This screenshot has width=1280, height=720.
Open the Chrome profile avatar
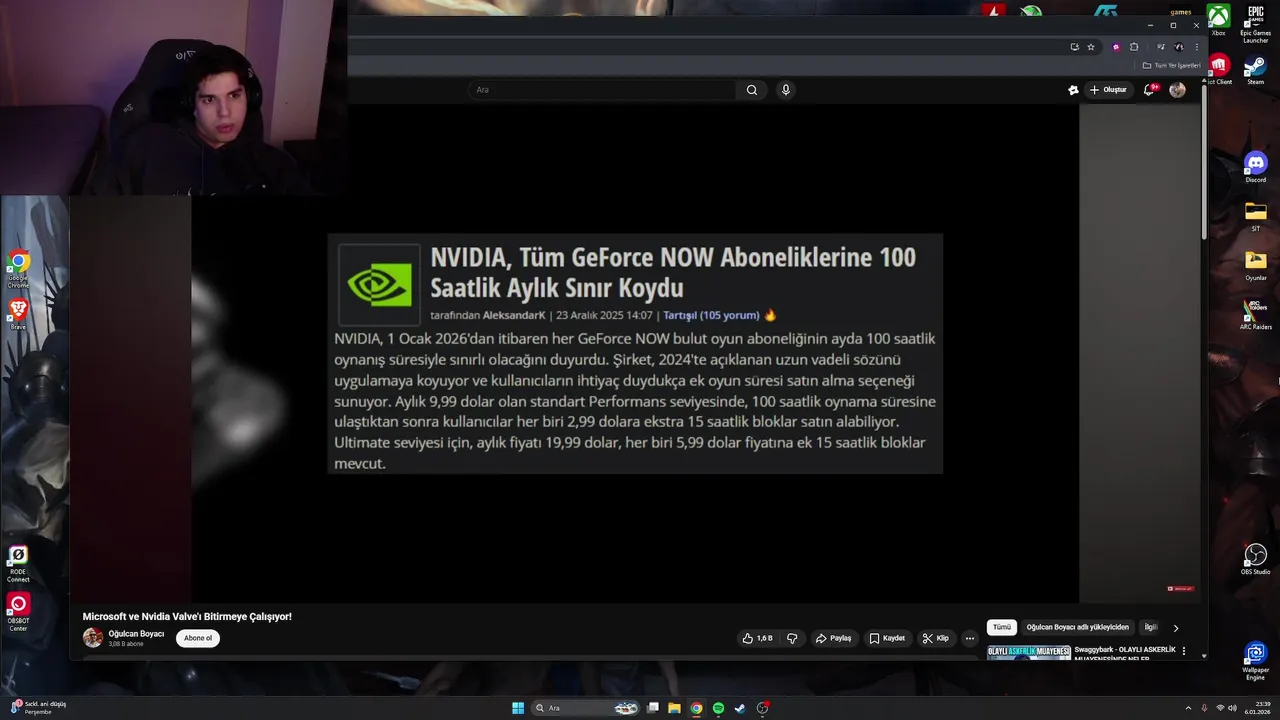click(x=1179, y=47)
